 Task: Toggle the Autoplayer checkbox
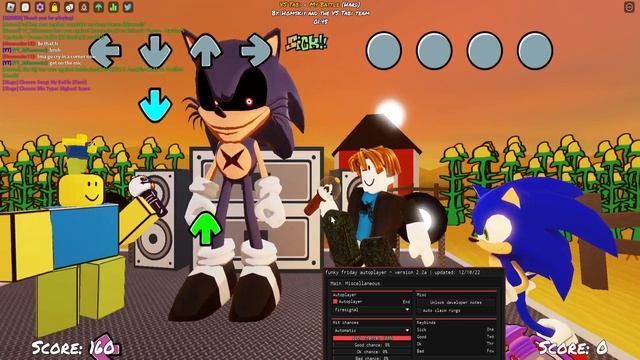pyautogui.click(x=335, y=302)
